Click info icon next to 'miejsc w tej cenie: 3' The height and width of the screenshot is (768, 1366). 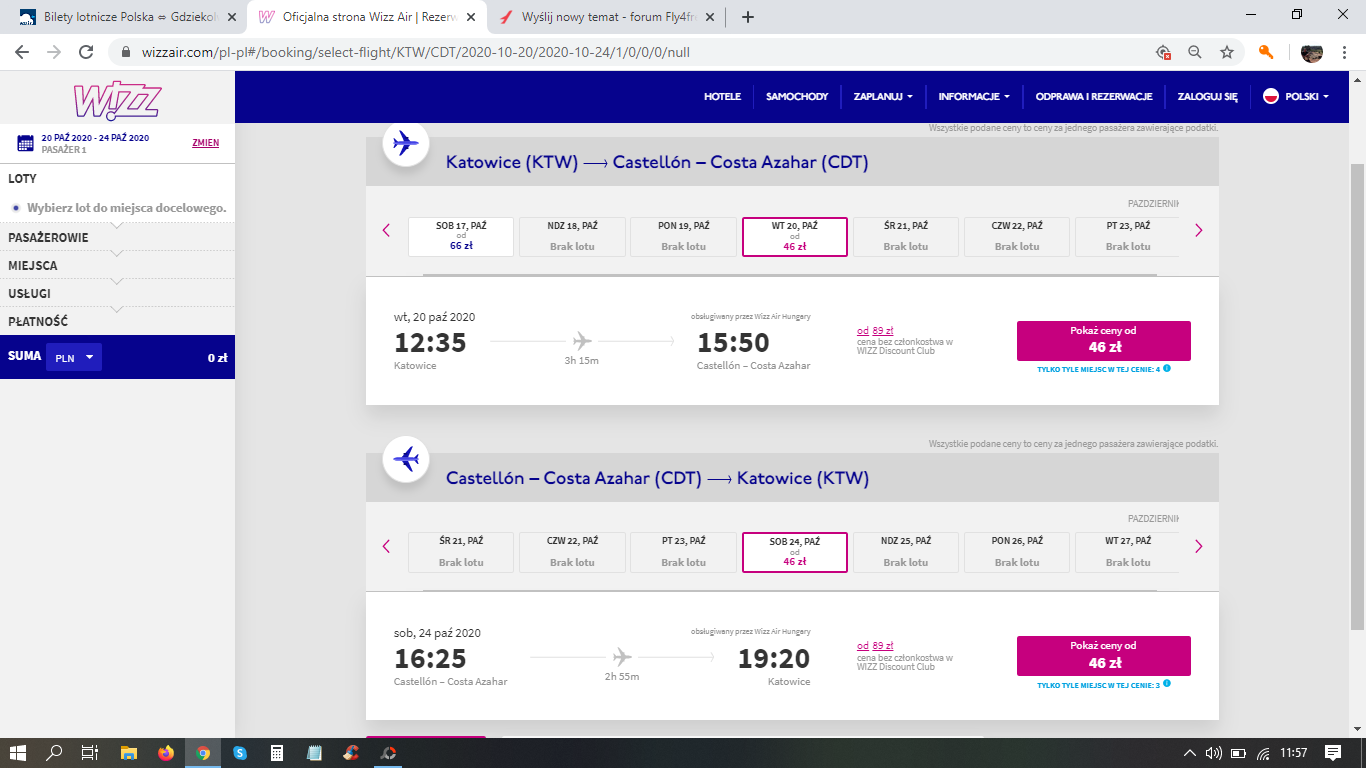[1167, 684]
